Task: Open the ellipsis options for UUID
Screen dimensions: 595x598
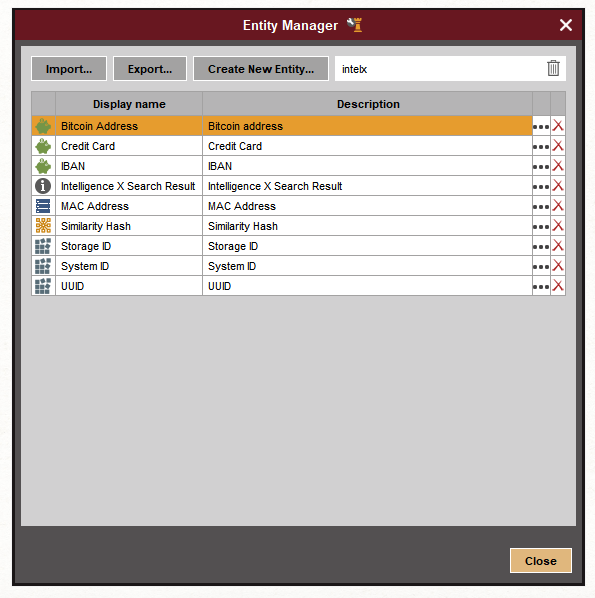Action: (541, 286)
